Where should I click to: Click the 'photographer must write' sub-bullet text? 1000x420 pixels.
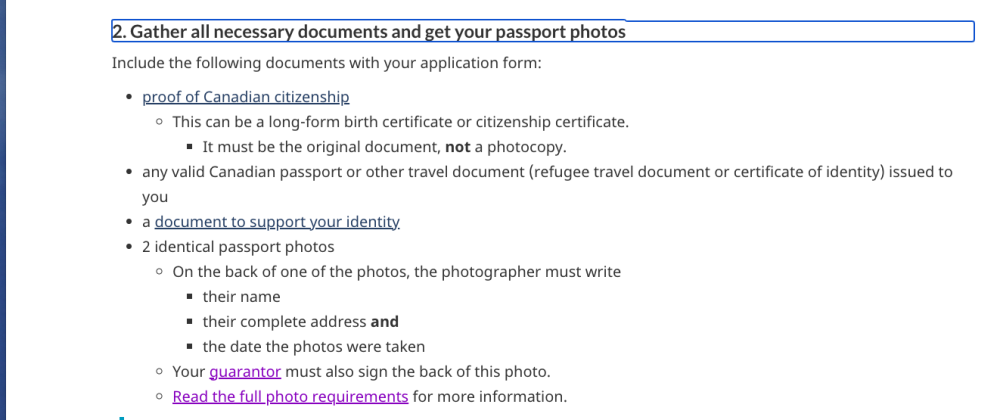coord(397,272)
